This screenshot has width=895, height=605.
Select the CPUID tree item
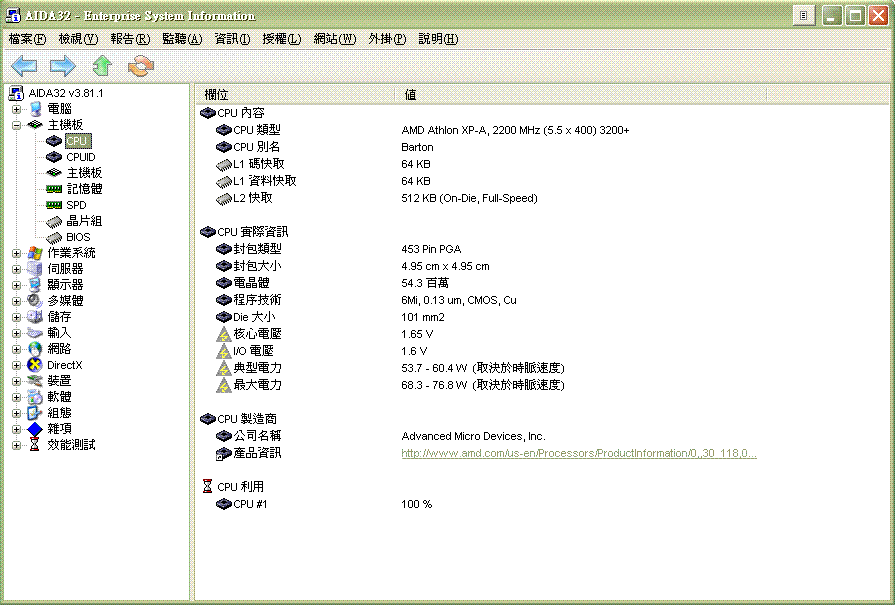[80, 157]
